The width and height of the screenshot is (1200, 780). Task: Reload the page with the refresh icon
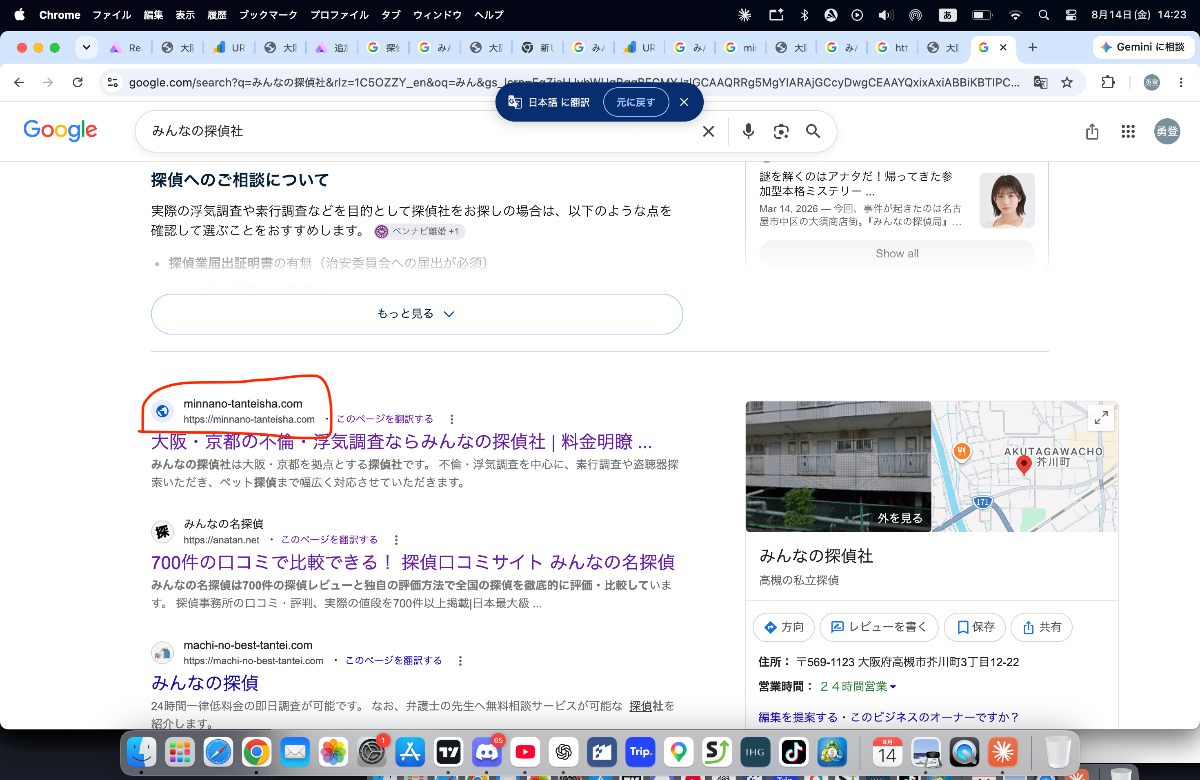(x=77, y=82)
